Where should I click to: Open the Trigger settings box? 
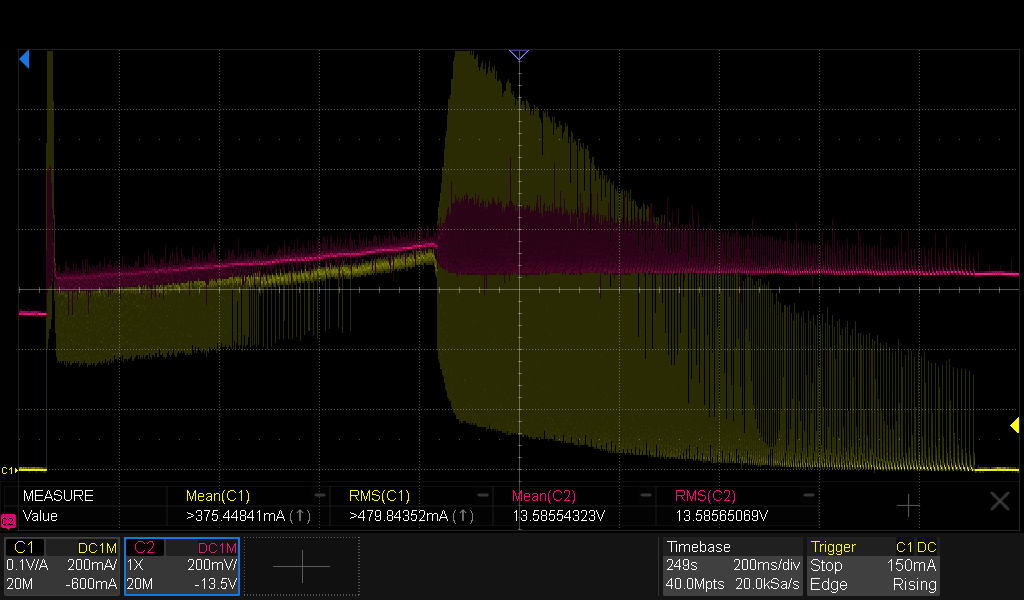click(x=873, y=566)
